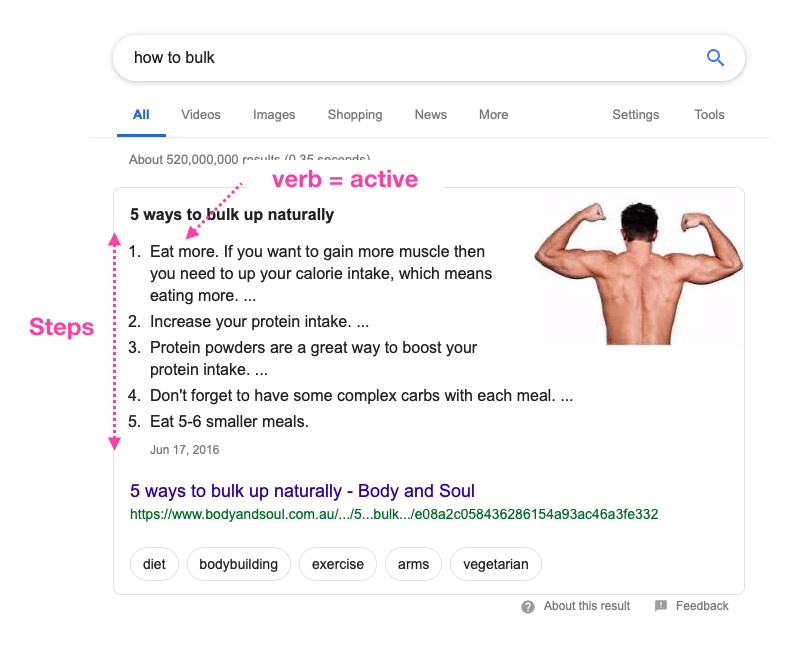The height and width of the screenshot is (648, 811).
Task: Switch to the Videos tab
Action: click(201, 115)
